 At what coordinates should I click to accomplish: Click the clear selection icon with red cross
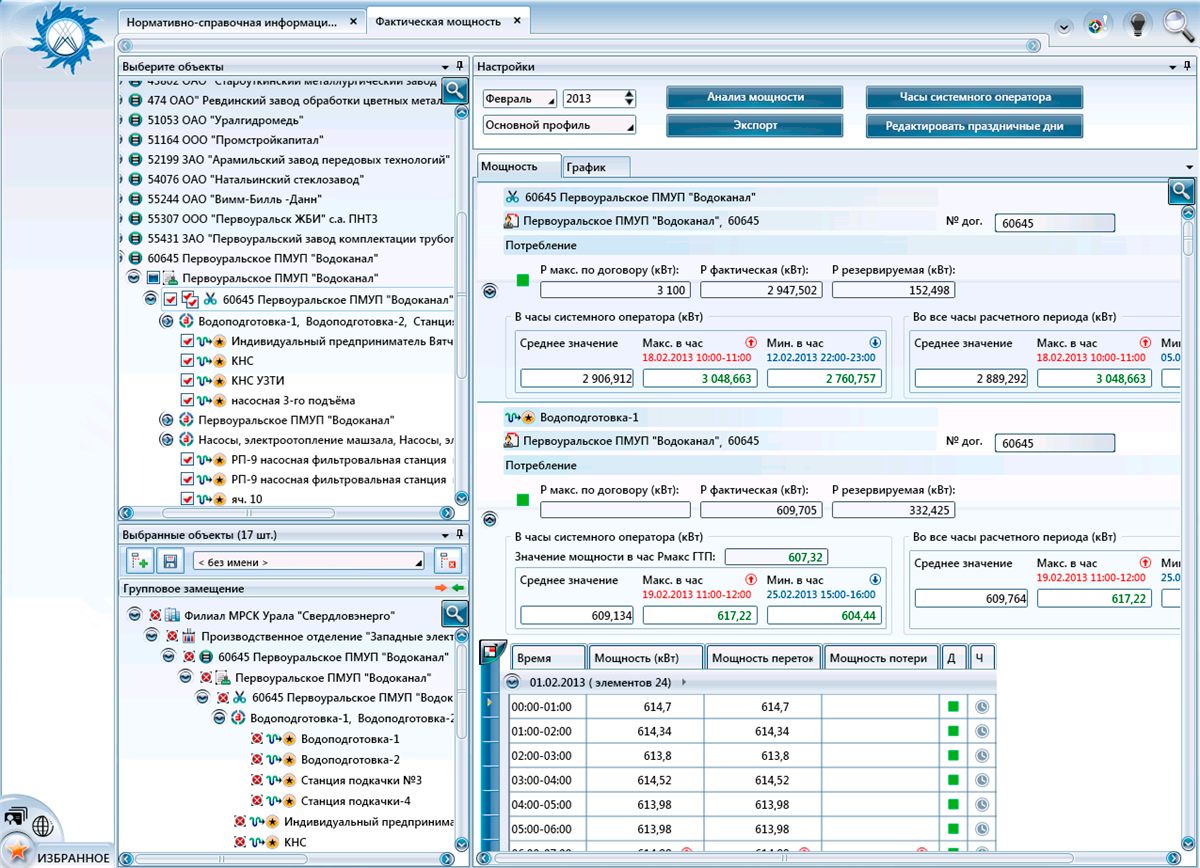449,561
